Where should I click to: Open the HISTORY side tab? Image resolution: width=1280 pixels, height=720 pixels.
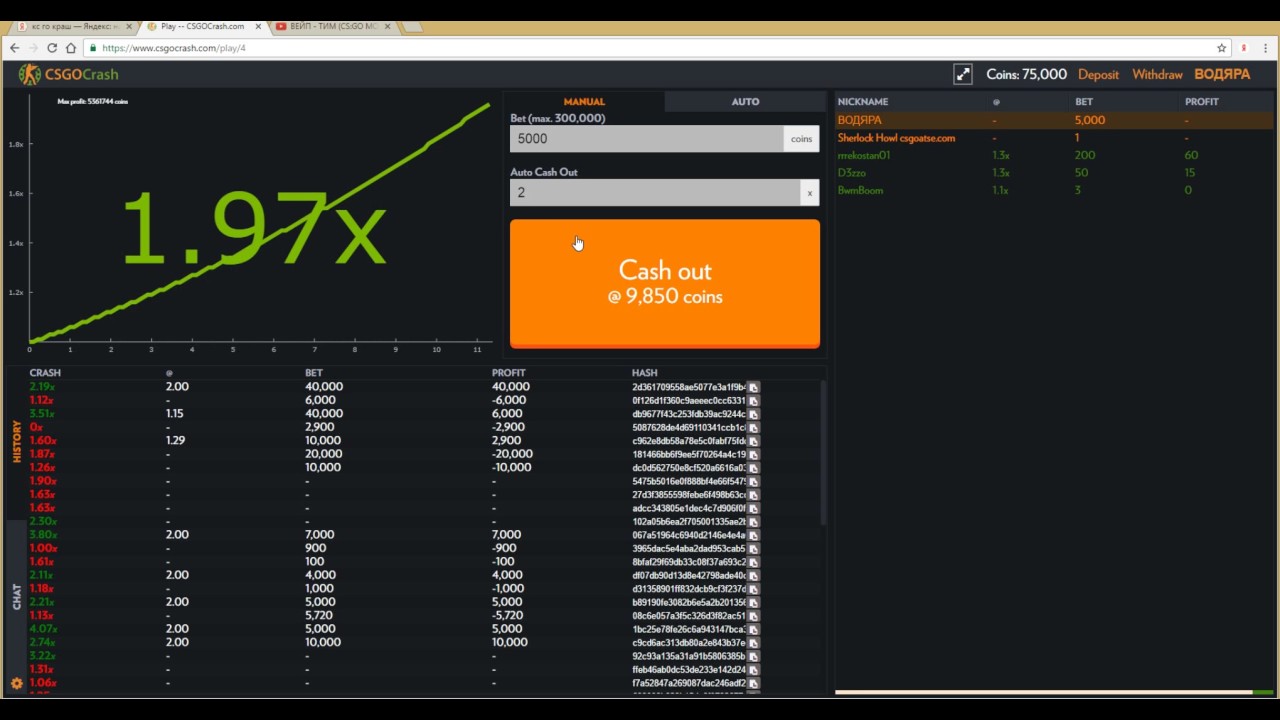click(17, 441)
